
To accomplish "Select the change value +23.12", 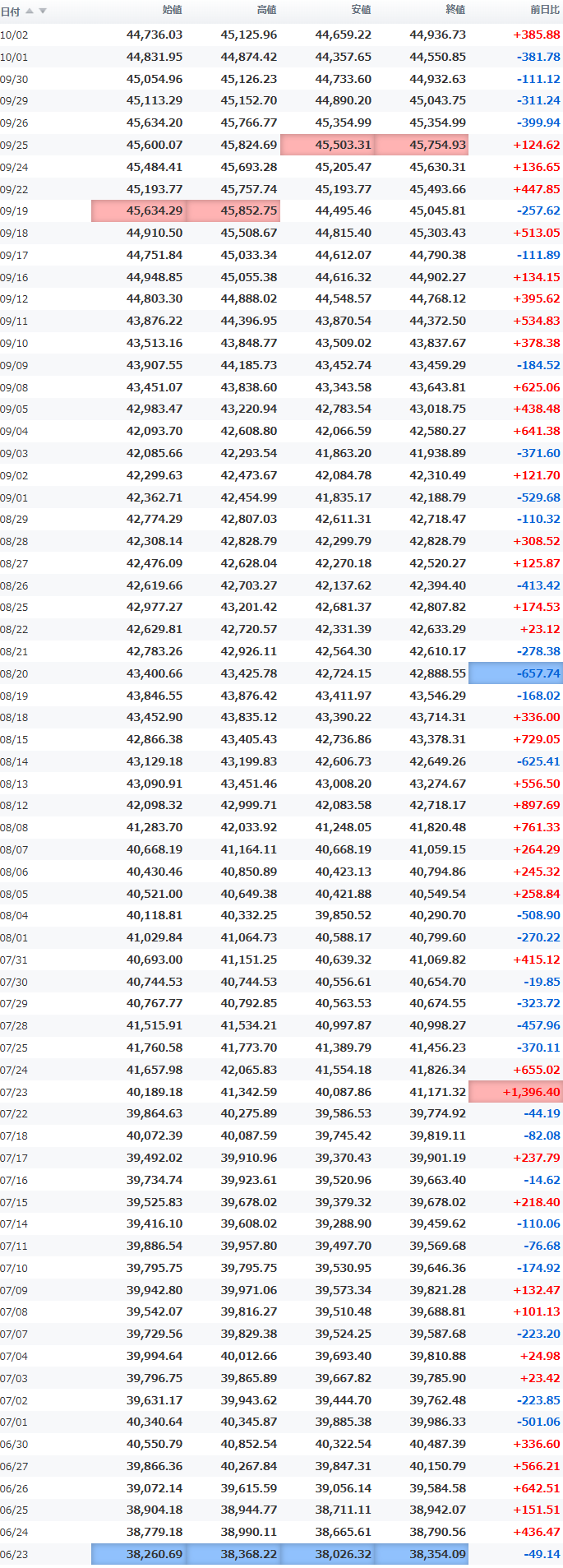I will click(540, 629).
